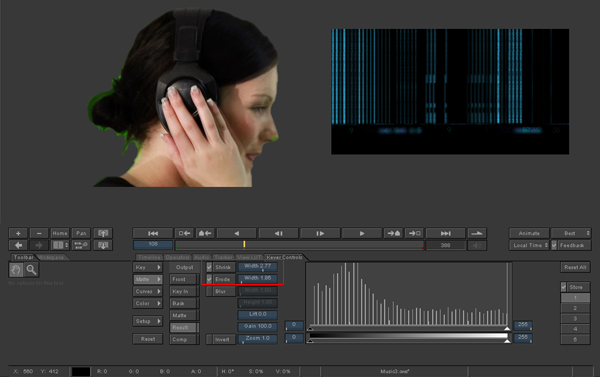Screen dimensions: 600x377
Task: Switch to the View LUT tab
Action: (x=249, y=257)
